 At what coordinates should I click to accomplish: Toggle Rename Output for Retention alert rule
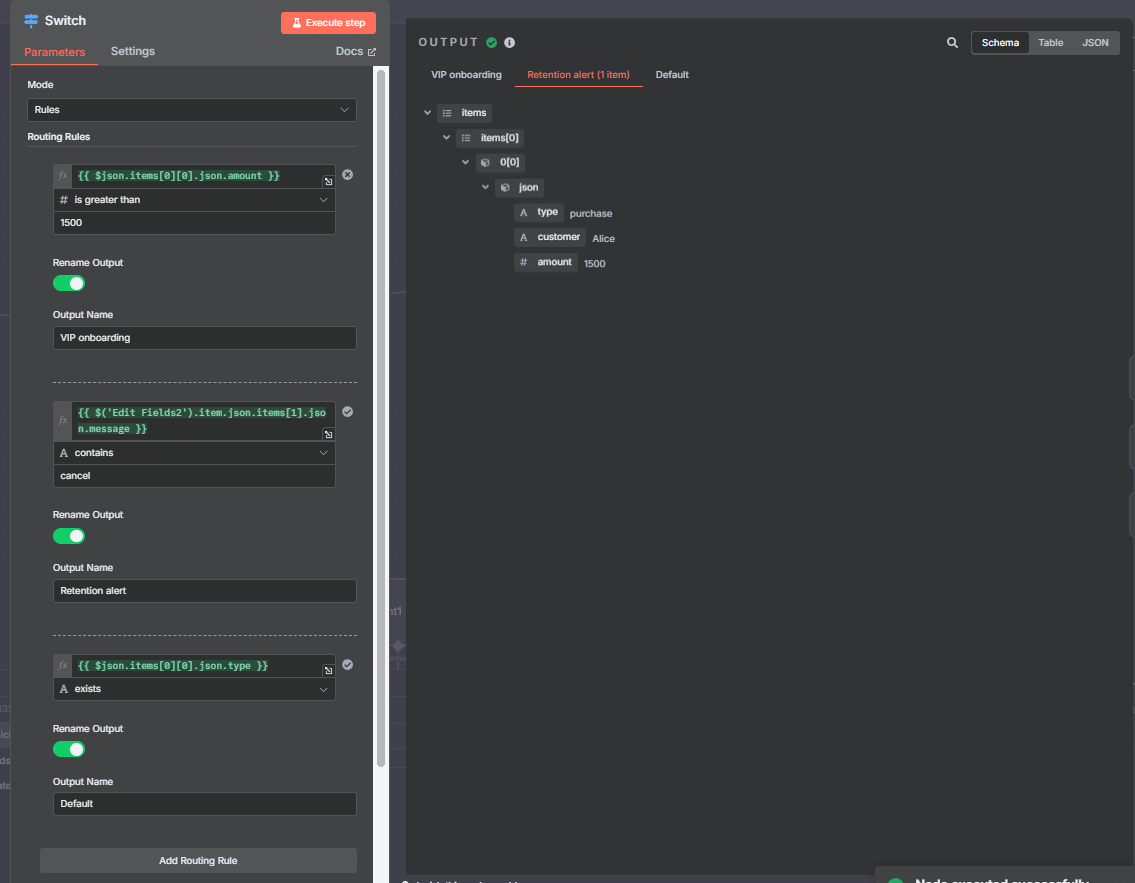click(69, 536)
